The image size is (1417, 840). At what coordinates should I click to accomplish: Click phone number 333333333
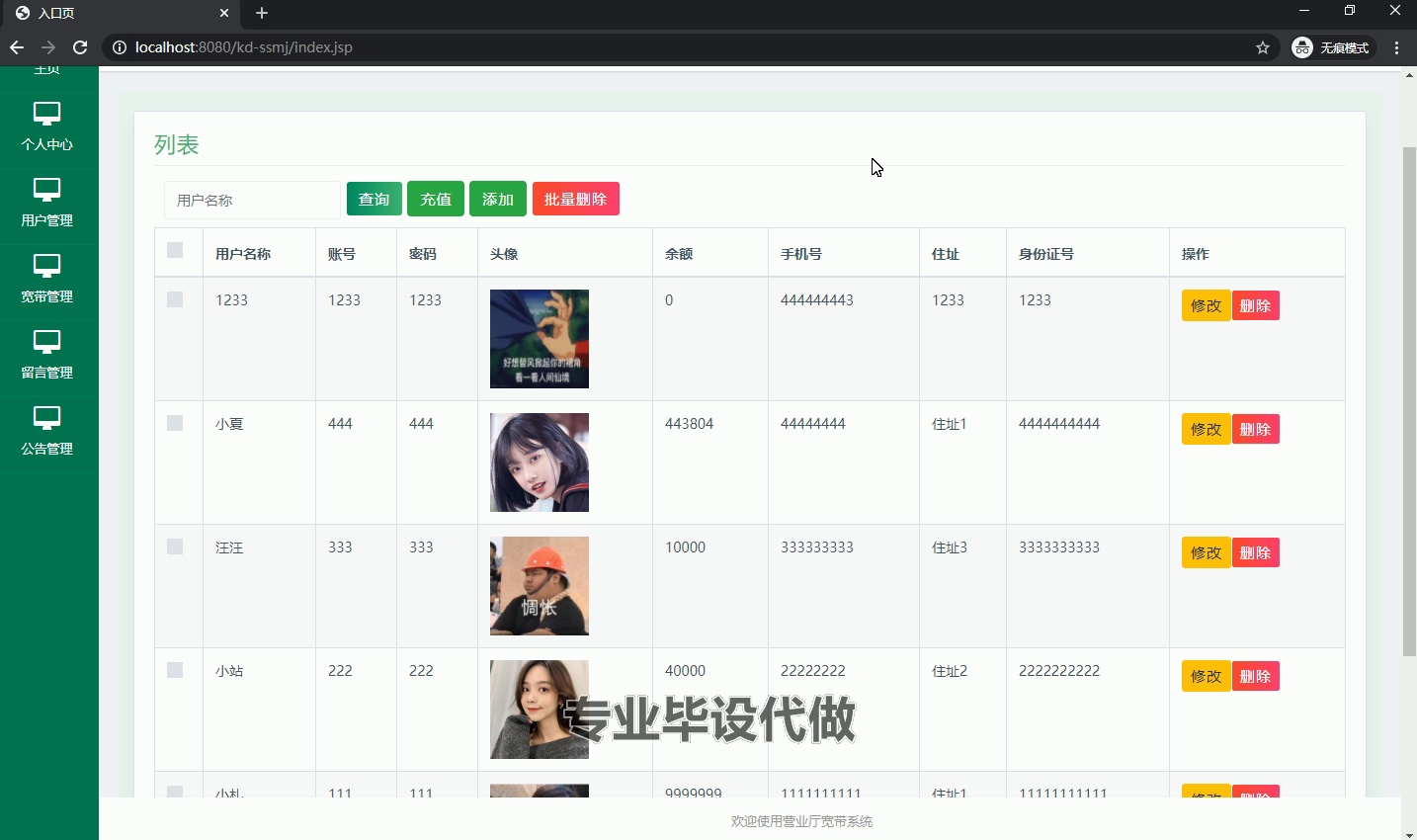pyautogui.click(x=817, y=546)
